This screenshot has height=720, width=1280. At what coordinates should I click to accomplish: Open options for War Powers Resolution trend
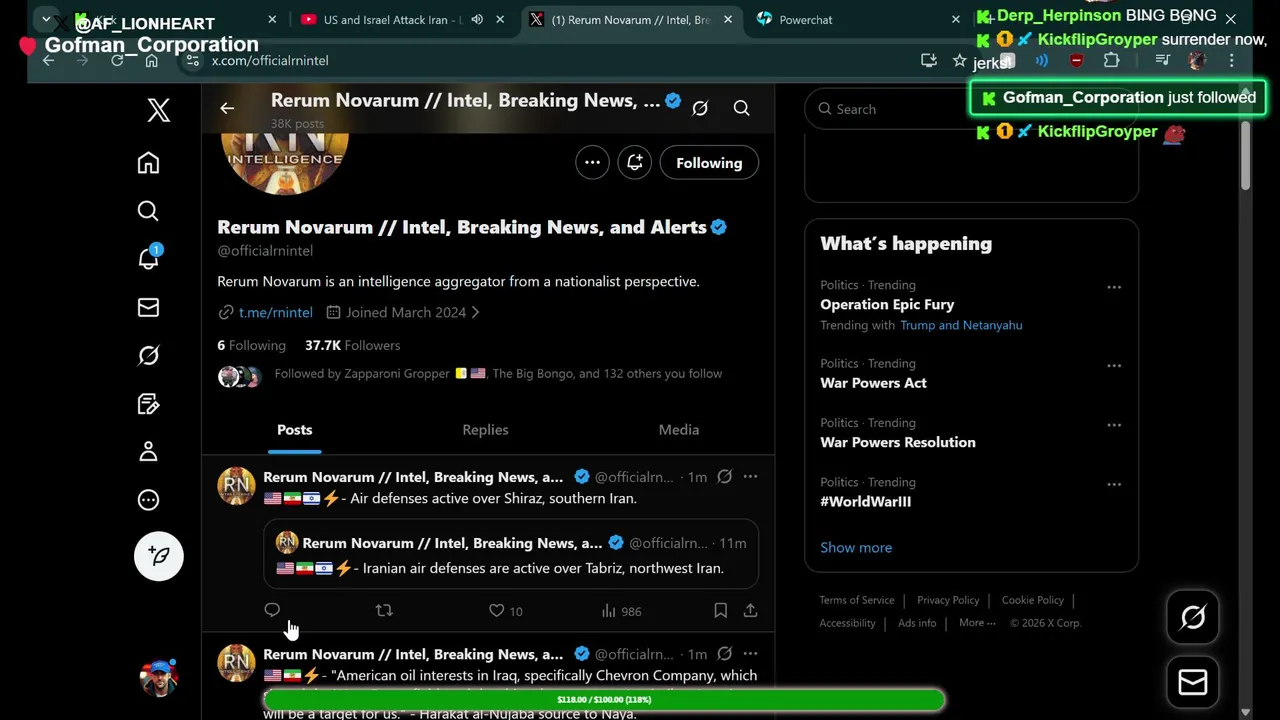pos(1114,425)
